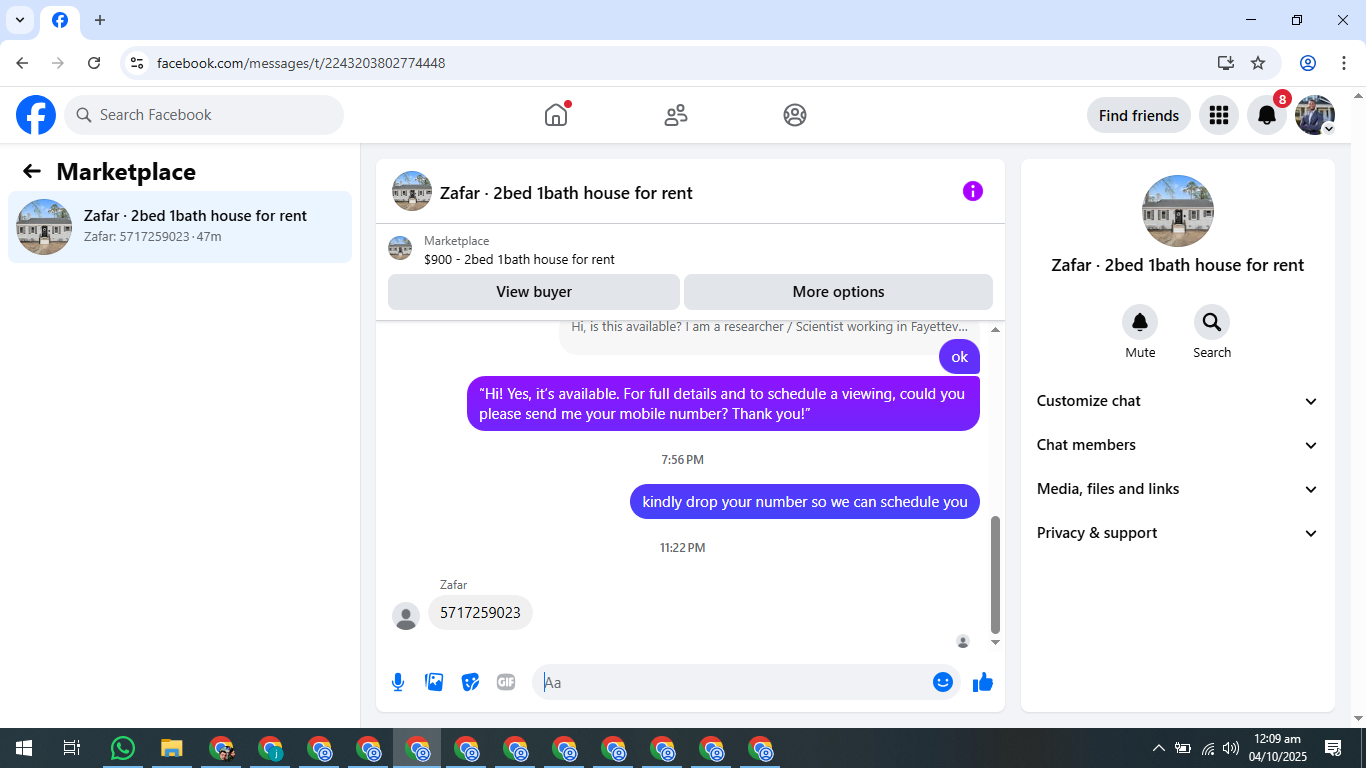Image resolution: width=1366 pixels, height=768 pixels.
Task: Show hidden system tray icons
Action: 1158,748
